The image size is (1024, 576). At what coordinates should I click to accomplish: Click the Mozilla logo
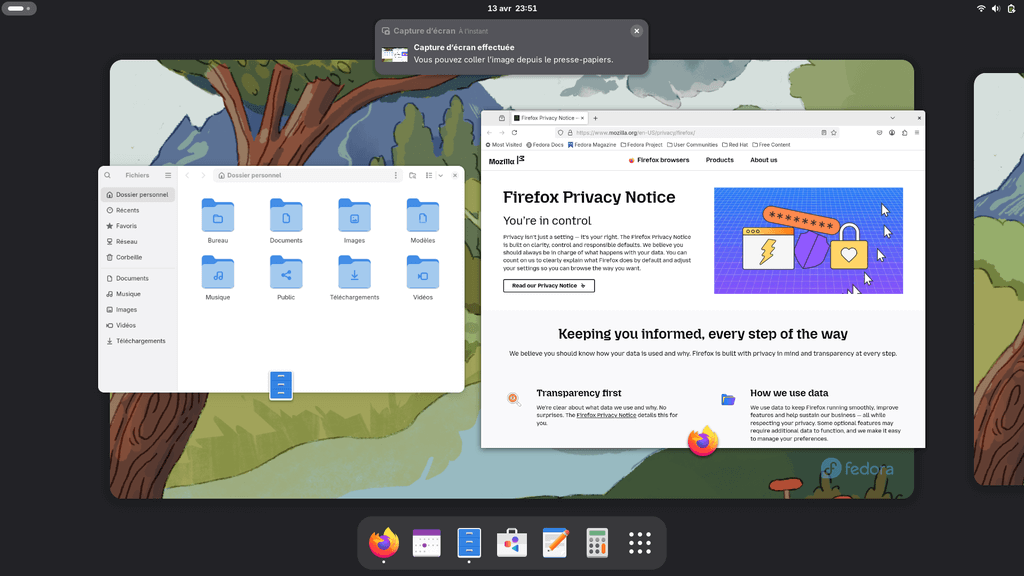click(507, 161)
